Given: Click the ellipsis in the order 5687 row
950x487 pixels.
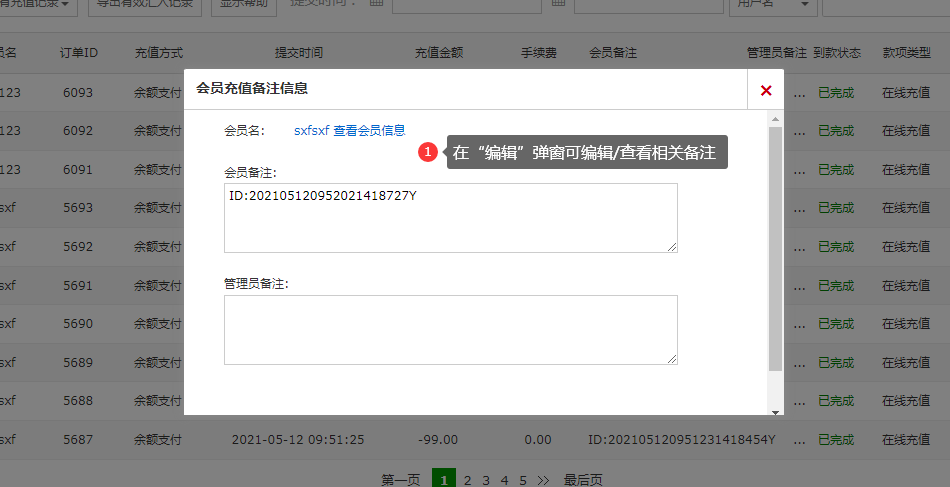Looking at the screenshot, I should point(800,441).
